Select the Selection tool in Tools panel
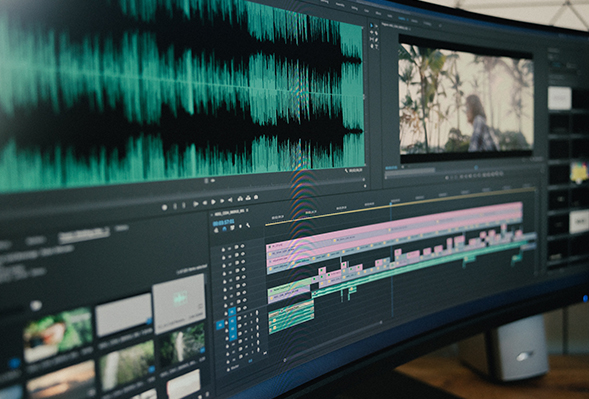Screen dimensions: 589x399 (372, 26)
